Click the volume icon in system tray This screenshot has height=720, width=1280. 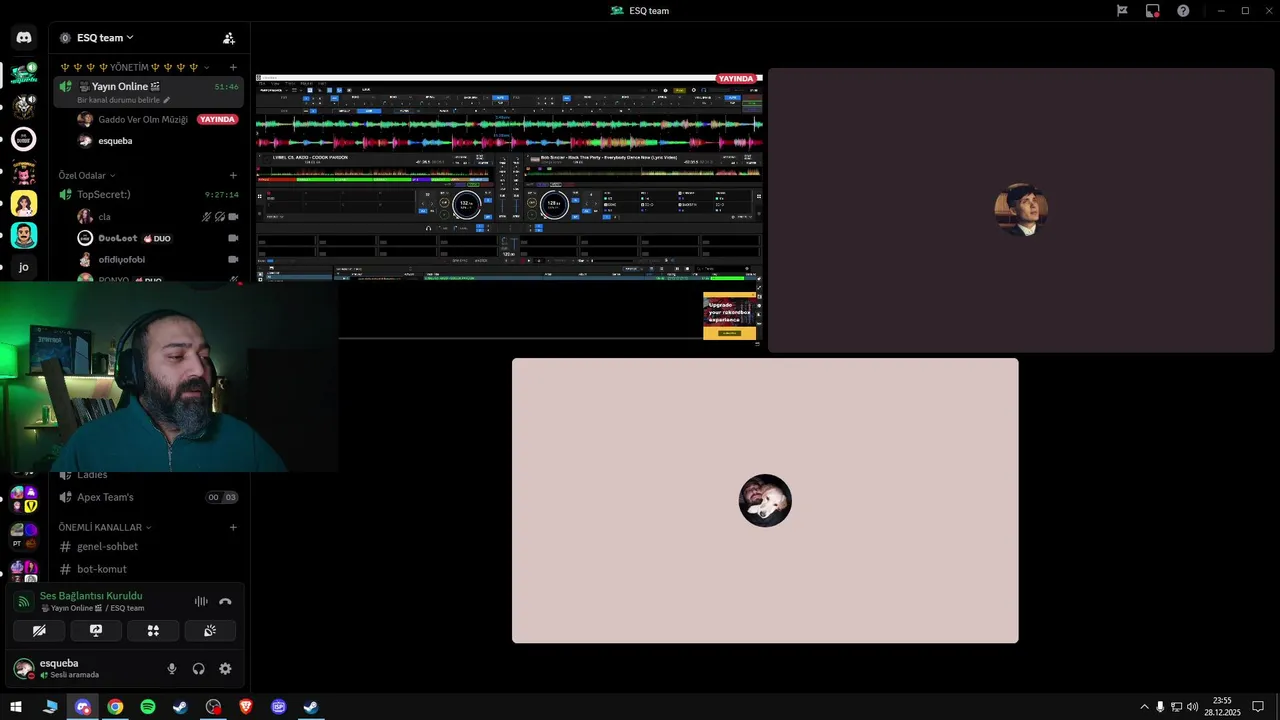pos(1193,707)
